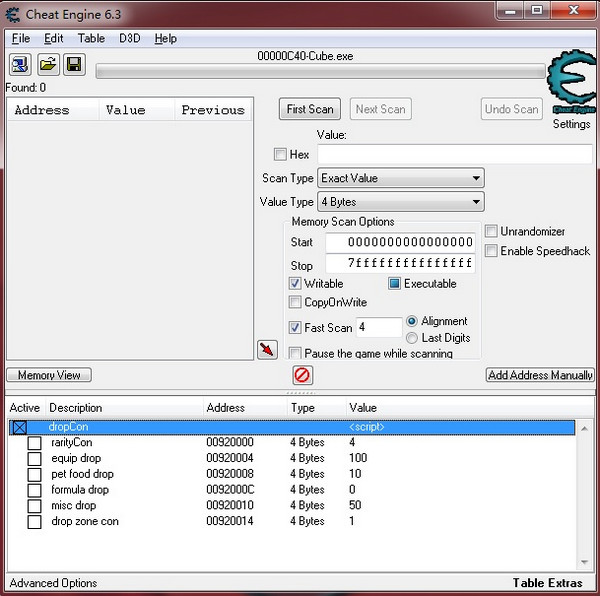This screenshot has height=596, width=600.
Task: Activate the drop zone con checkbox
Action: click(34, 521)
